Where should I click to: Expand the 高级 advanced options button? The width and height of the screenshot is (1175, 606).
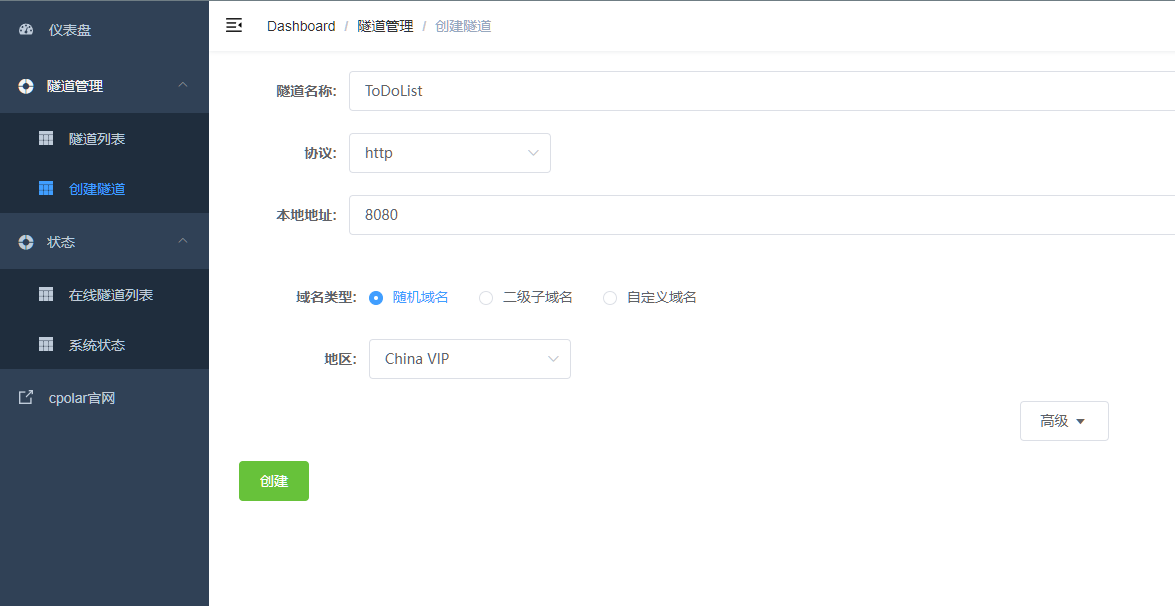[1064, 421]
